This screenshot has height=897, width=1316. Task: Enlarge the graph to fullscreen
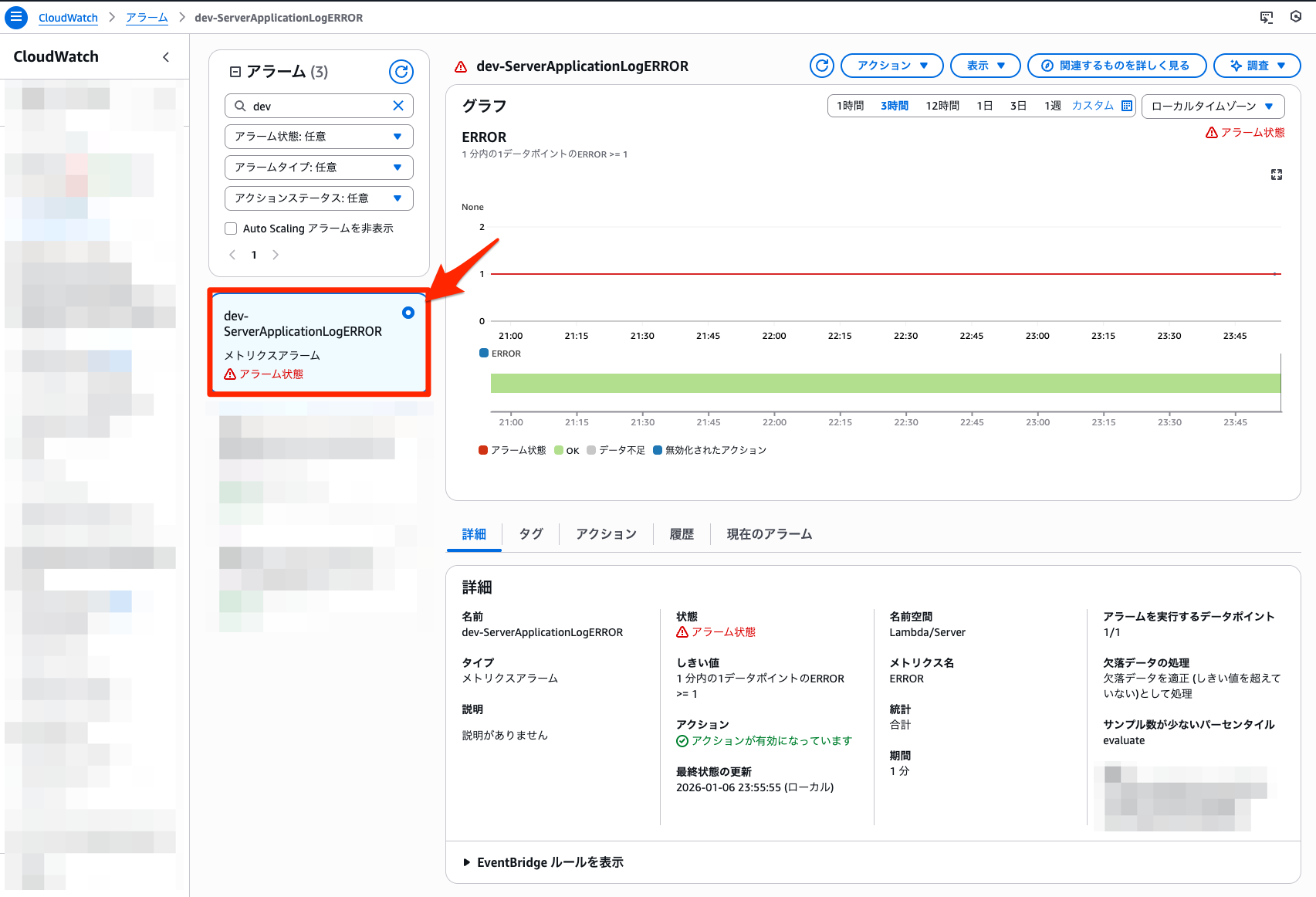[x=1277, y=175]
